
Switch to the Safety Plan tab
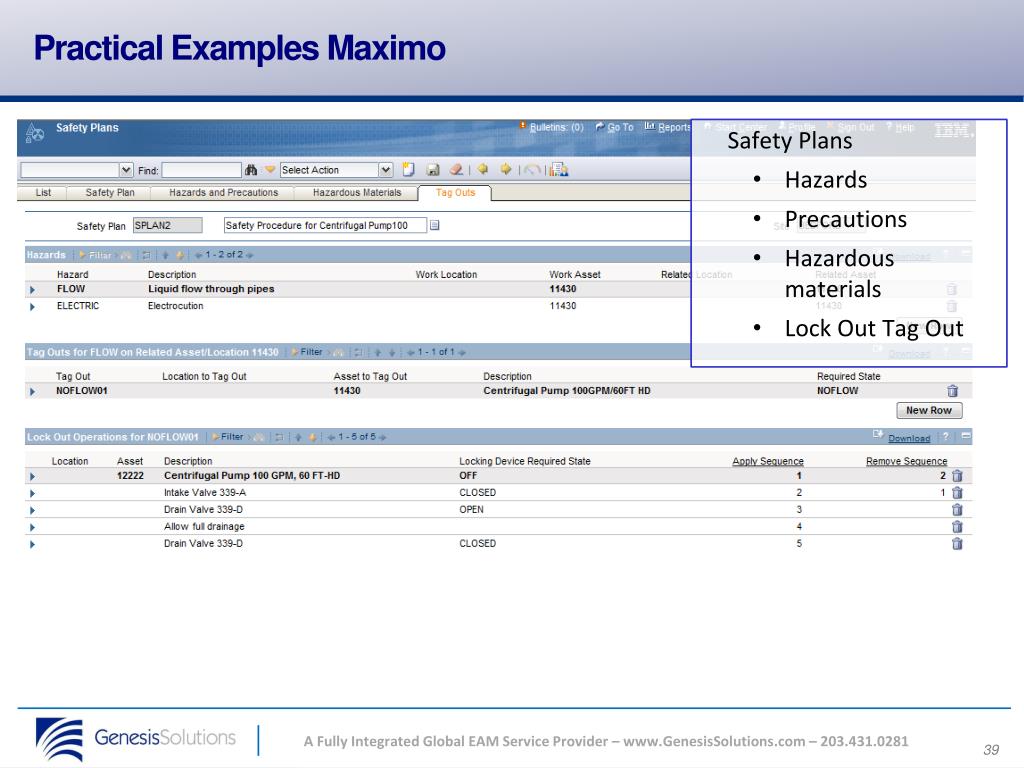coord(110,193)
